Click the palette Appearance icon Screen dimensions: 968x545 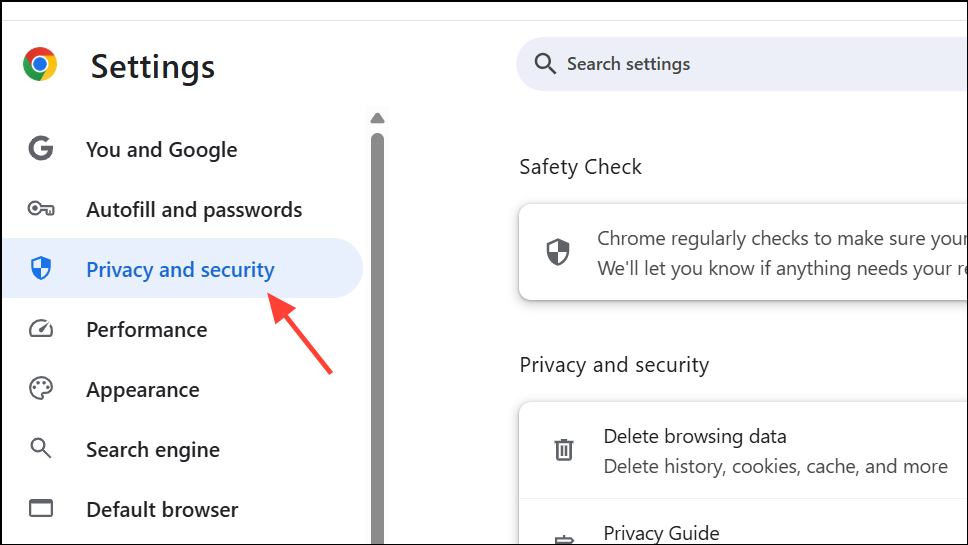(x=41, y=388)
